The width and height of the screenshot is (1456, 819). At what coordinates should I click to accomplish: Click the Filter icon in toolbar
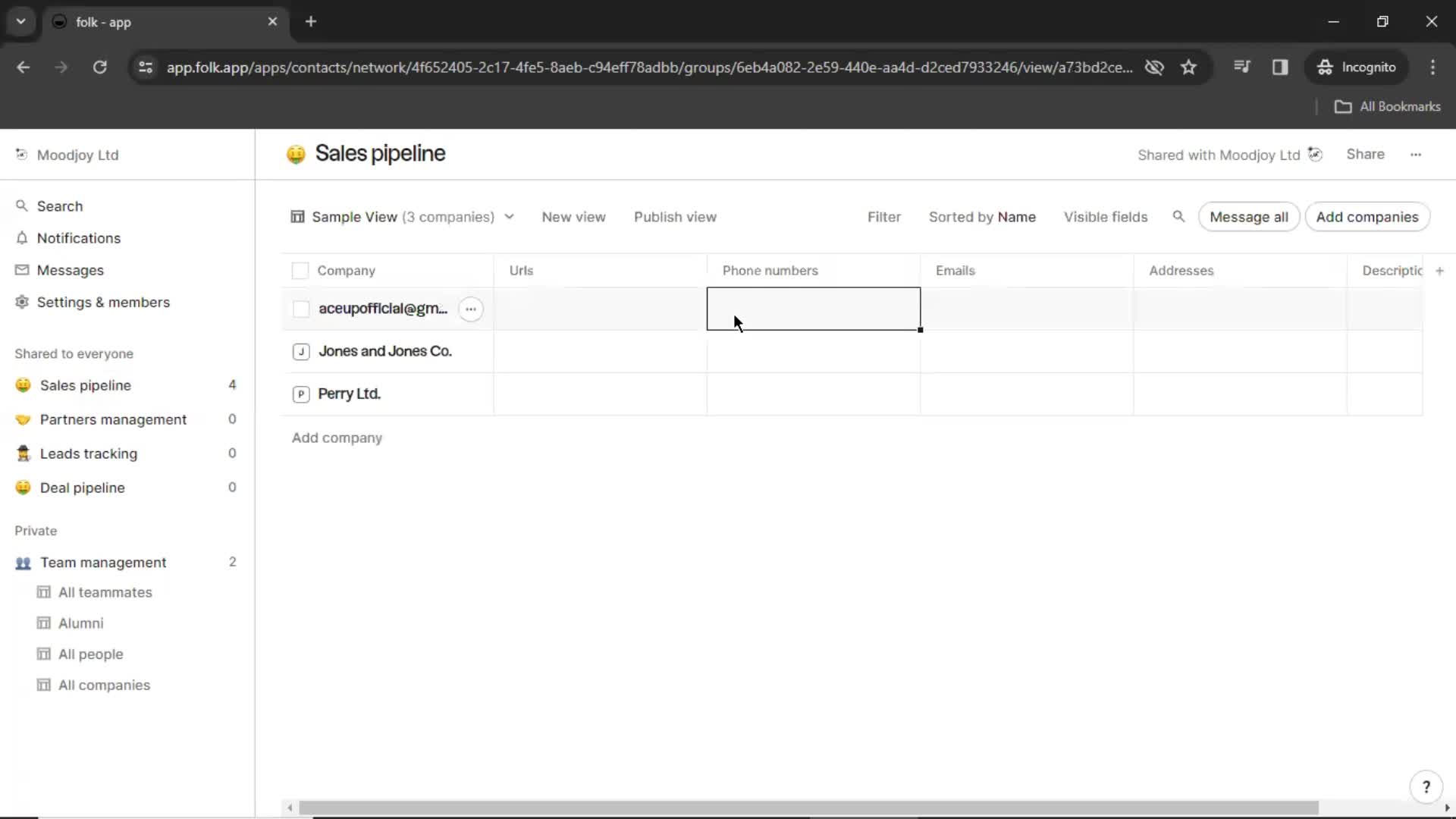883,216
